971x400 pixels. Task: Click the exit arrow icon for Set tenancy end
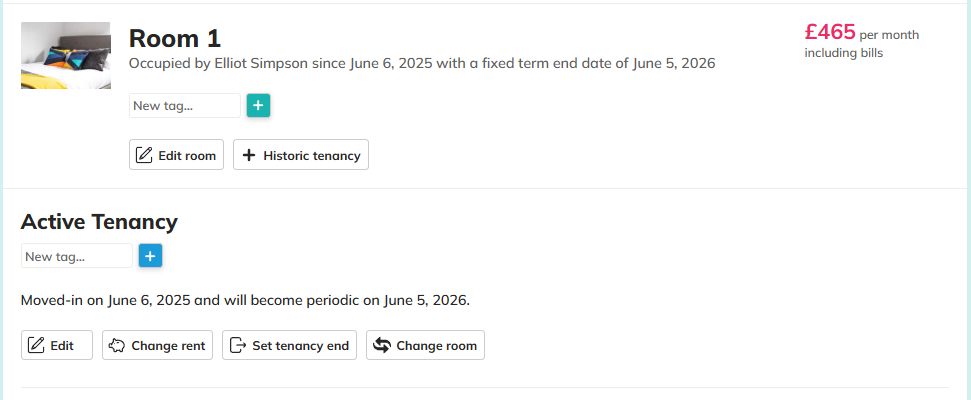pos(237,346)
